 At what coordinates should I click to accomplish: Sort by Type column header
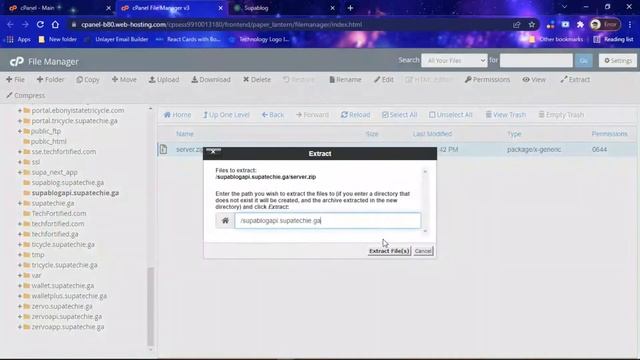click(x=514, y=134)
